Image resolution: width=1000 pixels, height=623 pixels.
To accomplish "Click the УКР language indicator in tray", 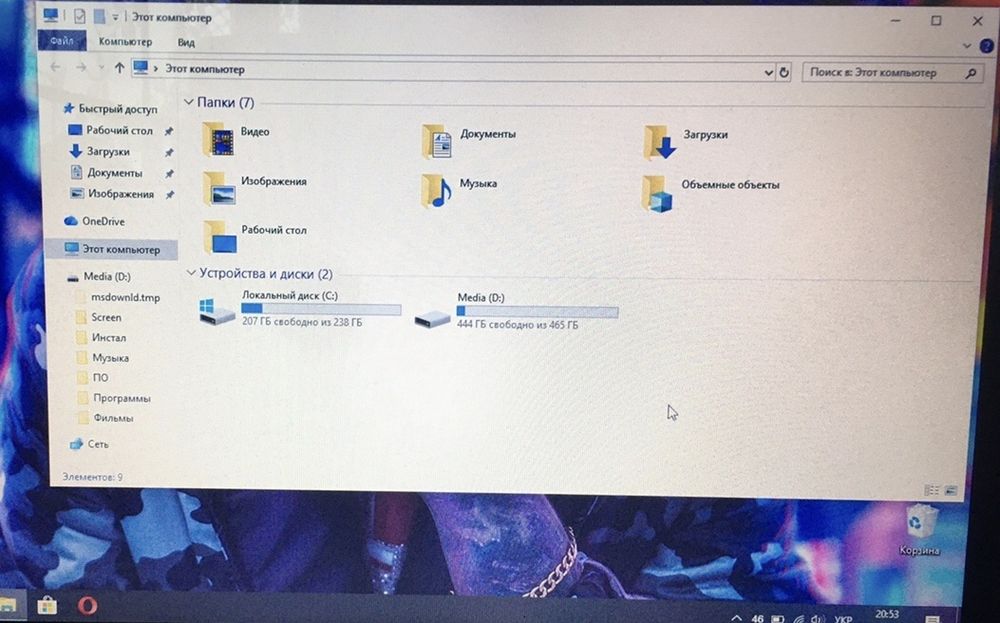I will point(843,619).
